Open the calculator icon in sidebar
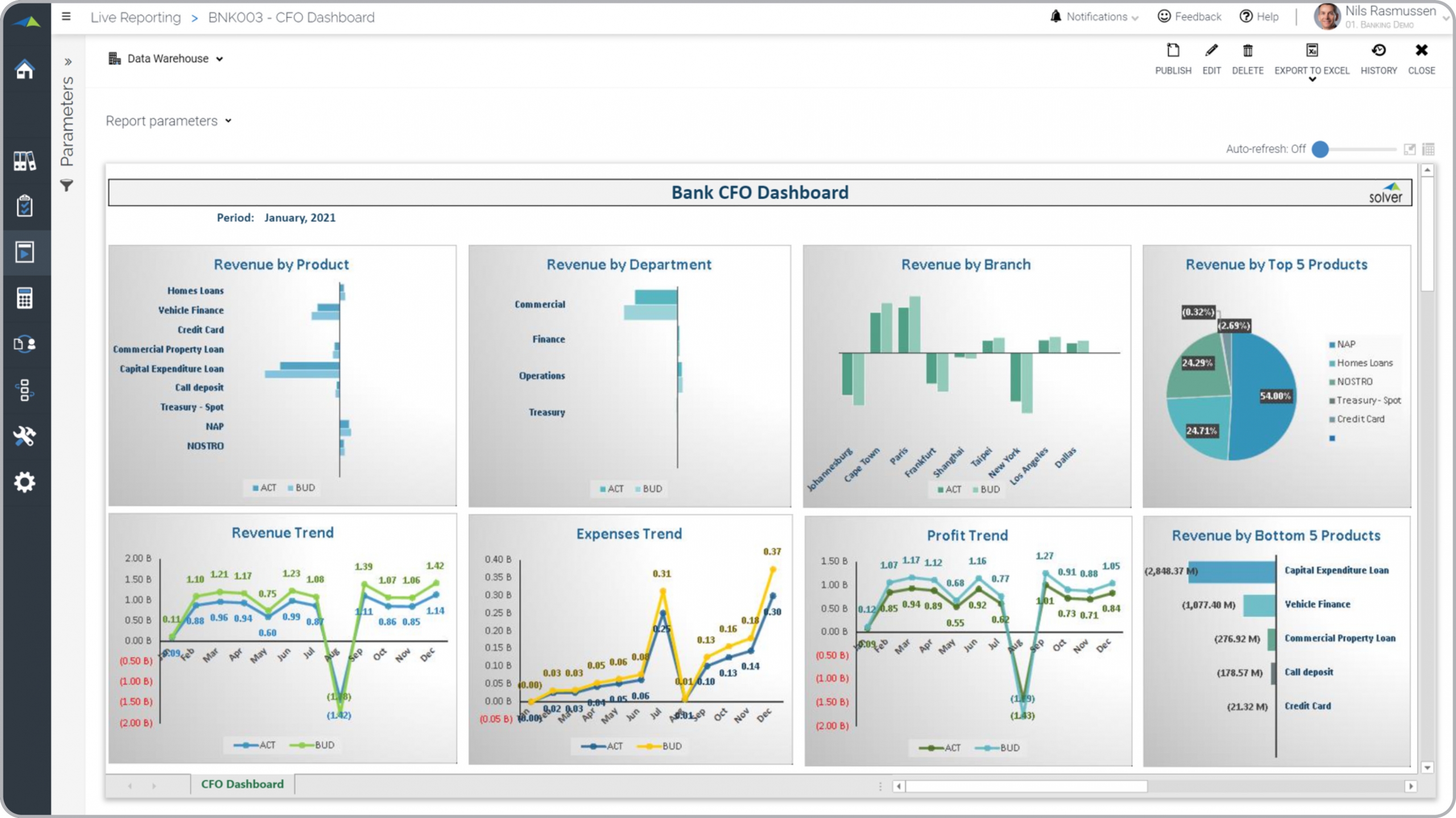Image resolution: width=1456 pixels, height=818 pixels. [x=24, y=298]
